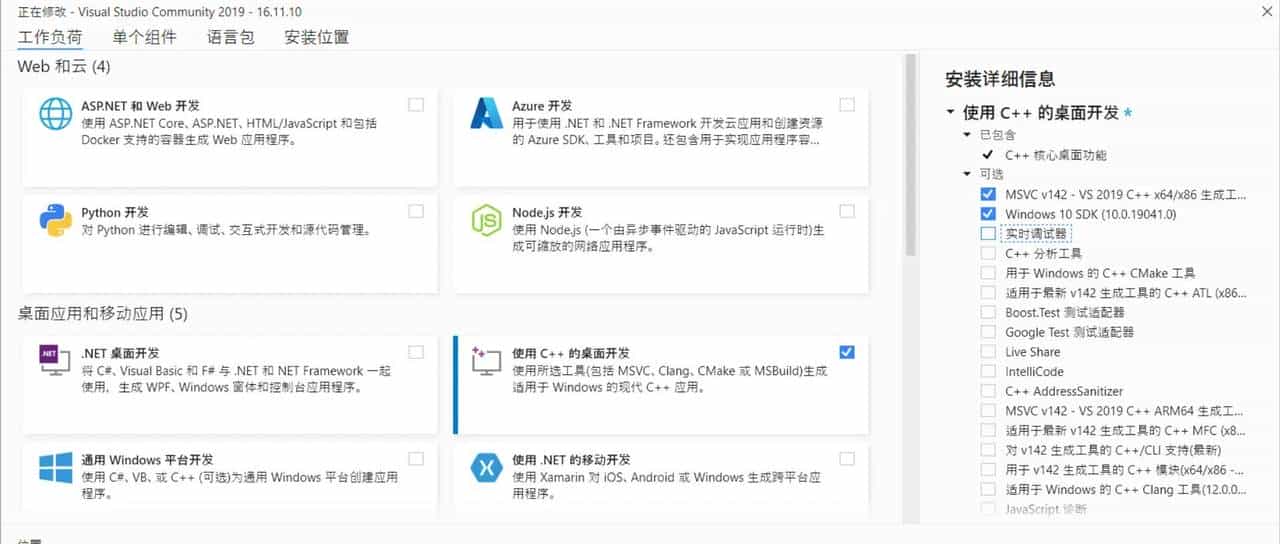The height and width of the screenshot is (544, 1280).
Task: Check the C++ 模块 for v142 option
Action: coord(988,470)
